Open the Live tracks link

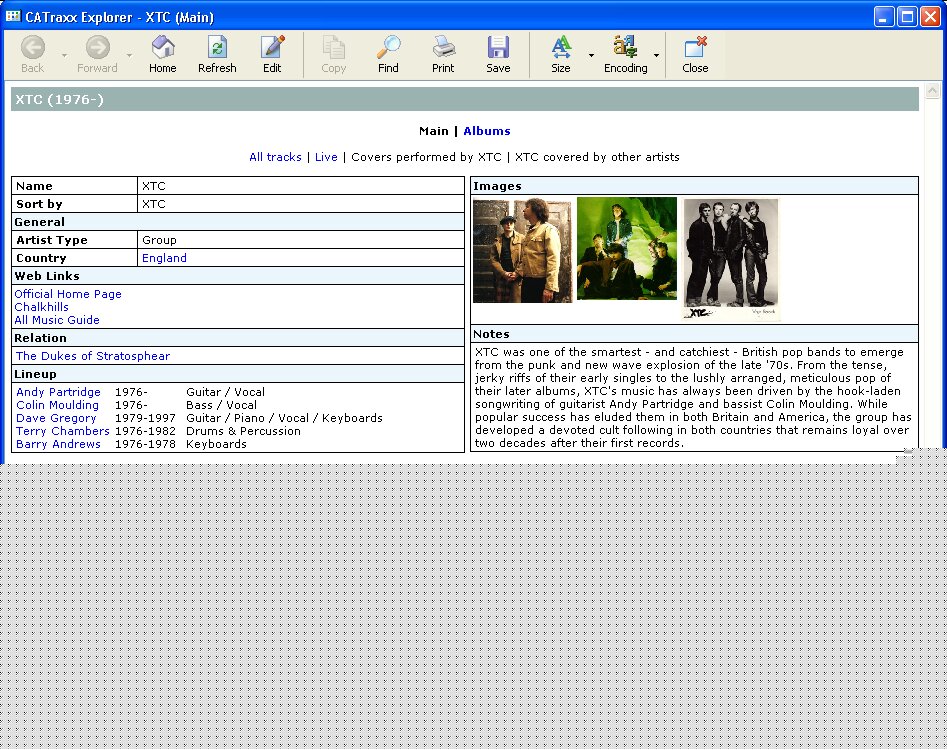326,157
